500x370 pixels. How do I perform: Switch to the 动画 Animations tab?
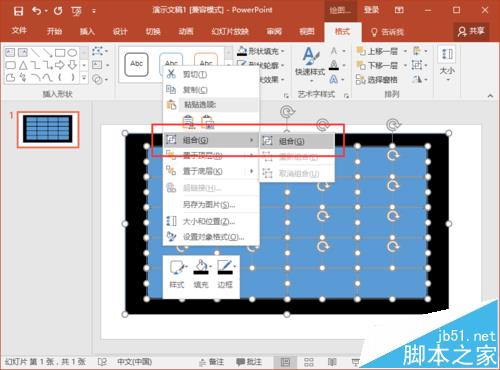click(x=186, y=31)
